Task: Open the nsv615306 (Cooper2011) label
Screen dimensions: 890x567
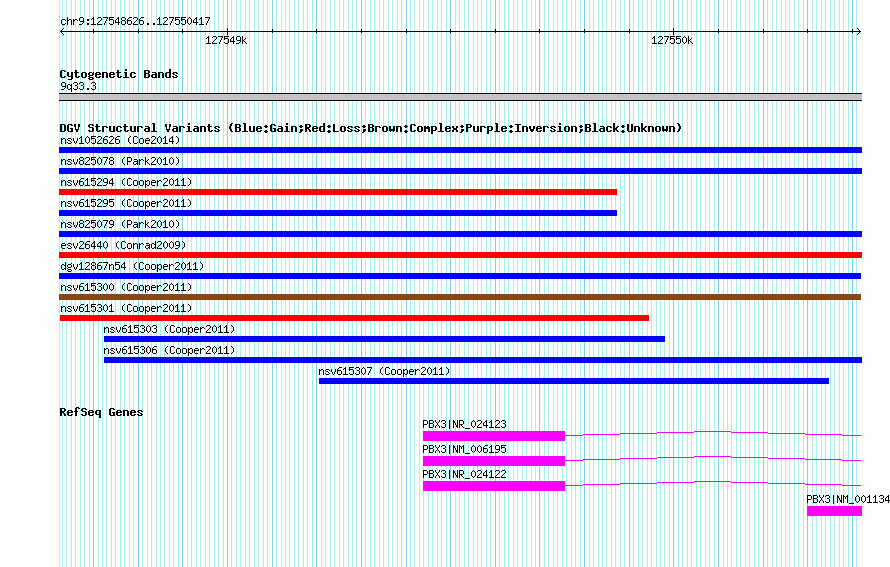Action: click(169, 350)
